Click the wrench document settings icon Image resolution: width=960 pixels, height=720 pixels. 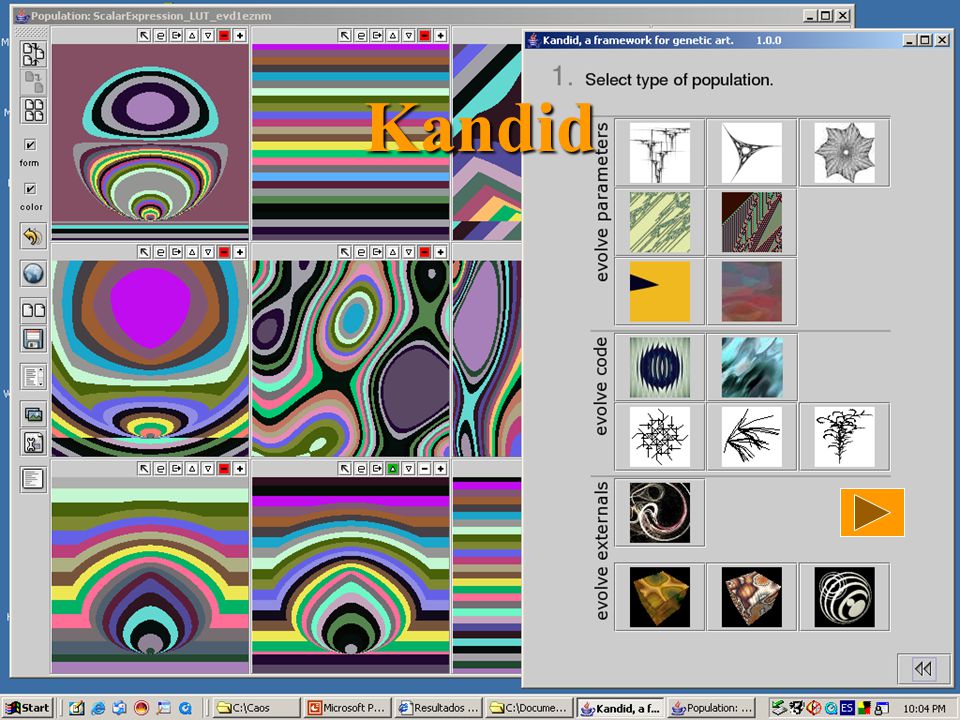[33, 443]
